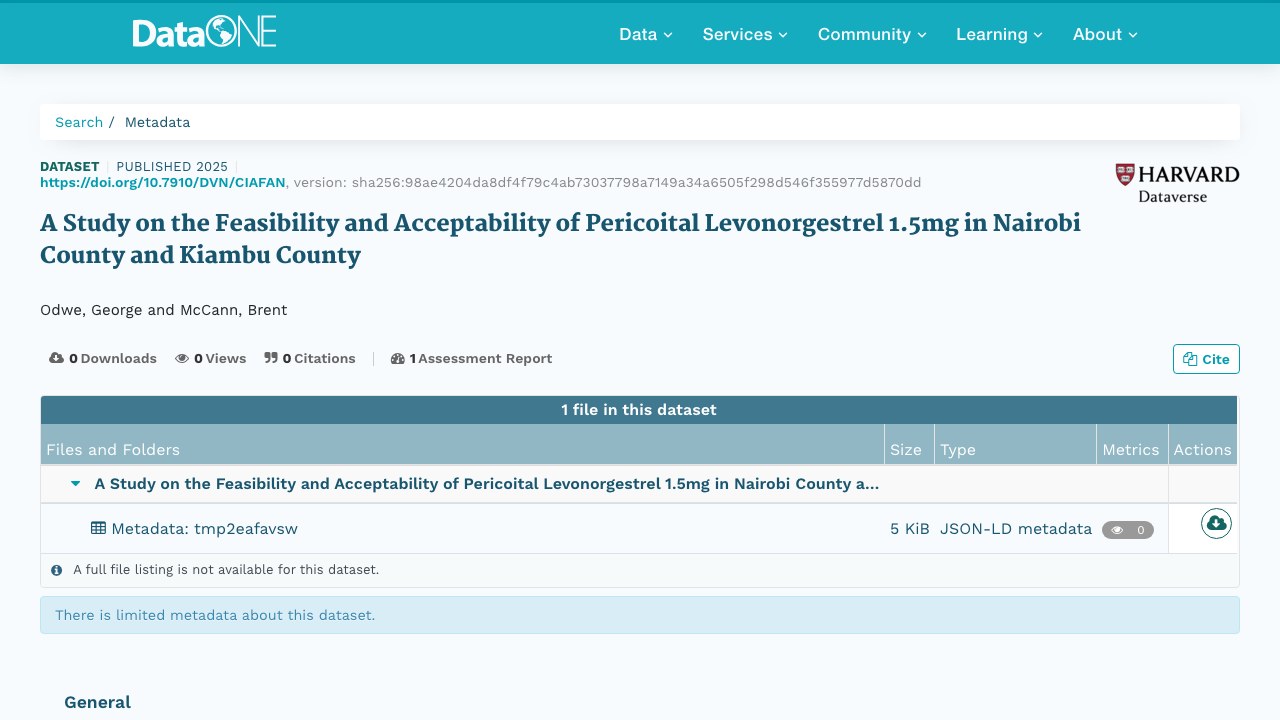Click the Citations quote icon metric
This screenshot has height=720, width=1280.
pos(271,358)
